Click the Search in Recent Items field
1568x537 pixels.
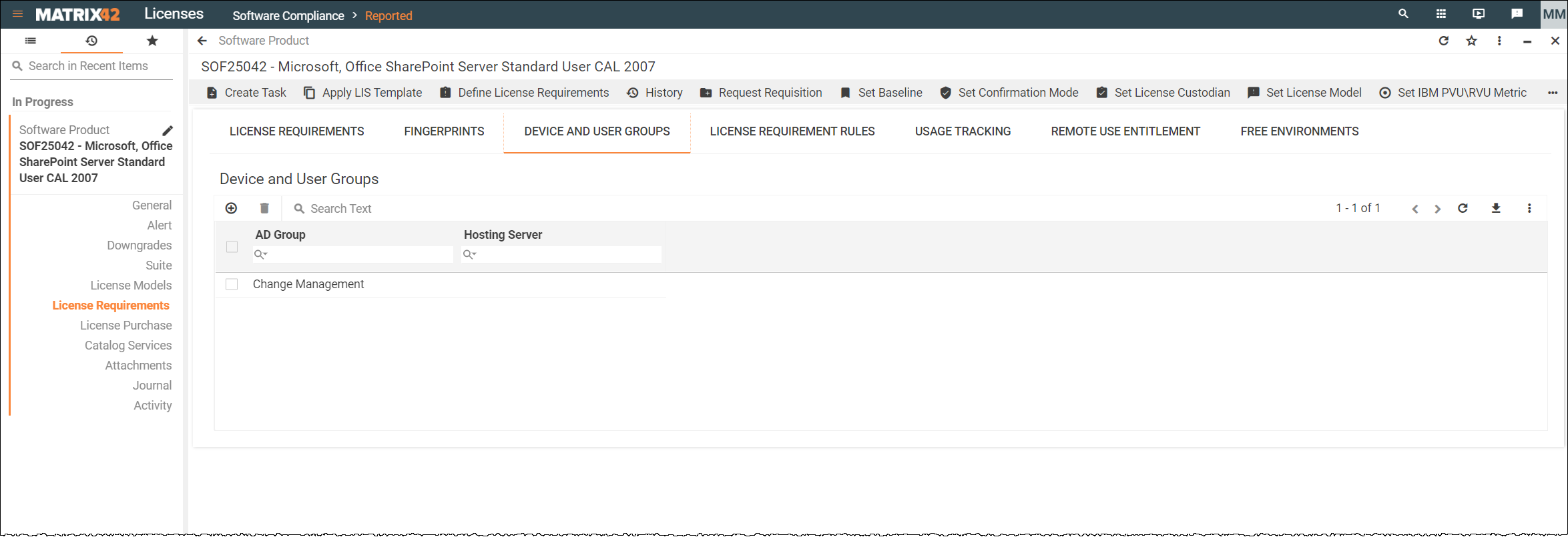tap(93, 66)
